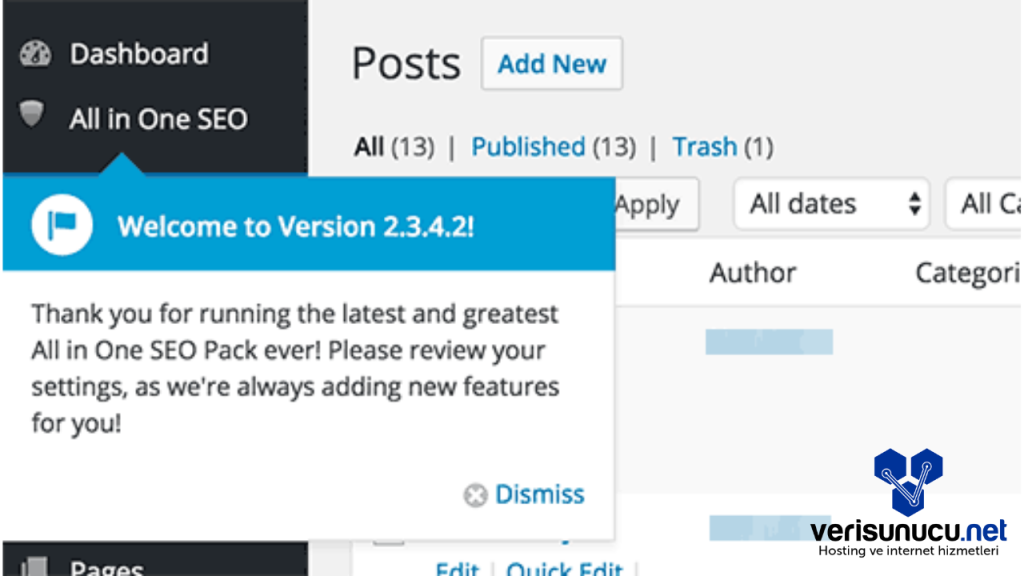
Task: Select All in One SEO menu label
Action: (x=158, y=119)
